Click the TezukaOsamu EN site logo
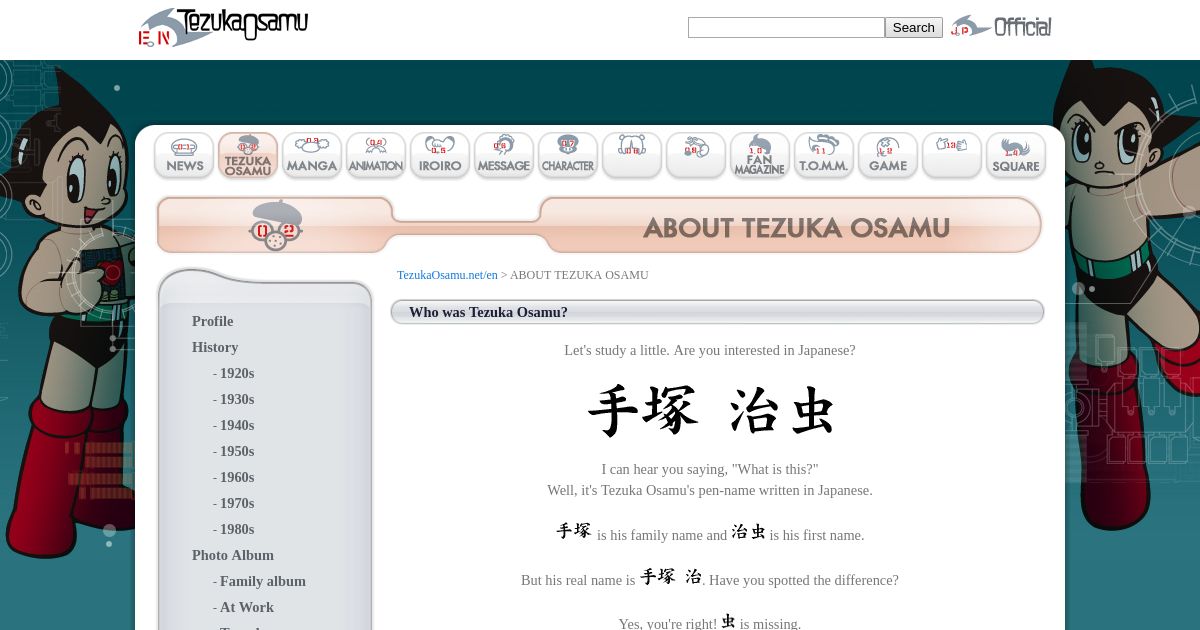 223,27
